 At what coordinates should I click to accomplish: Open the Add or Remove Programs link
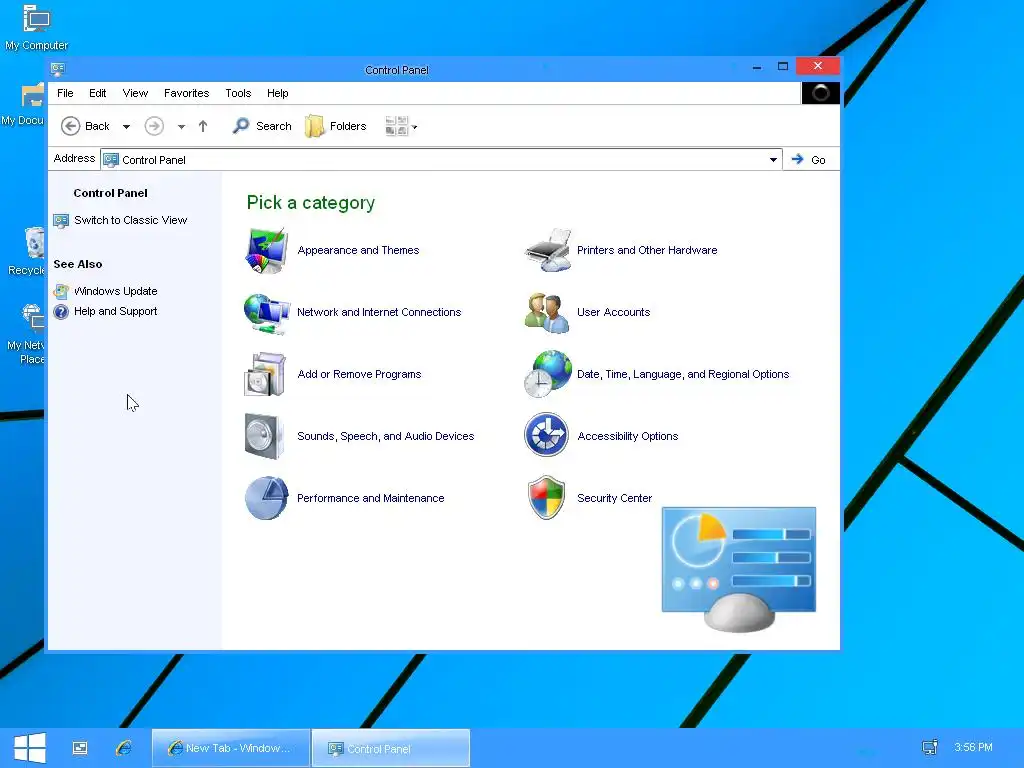click(359, 374)
